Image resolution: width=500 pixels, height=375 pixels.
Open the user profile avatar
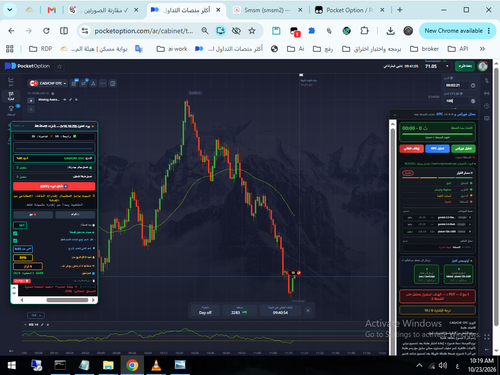click(482, 66)
